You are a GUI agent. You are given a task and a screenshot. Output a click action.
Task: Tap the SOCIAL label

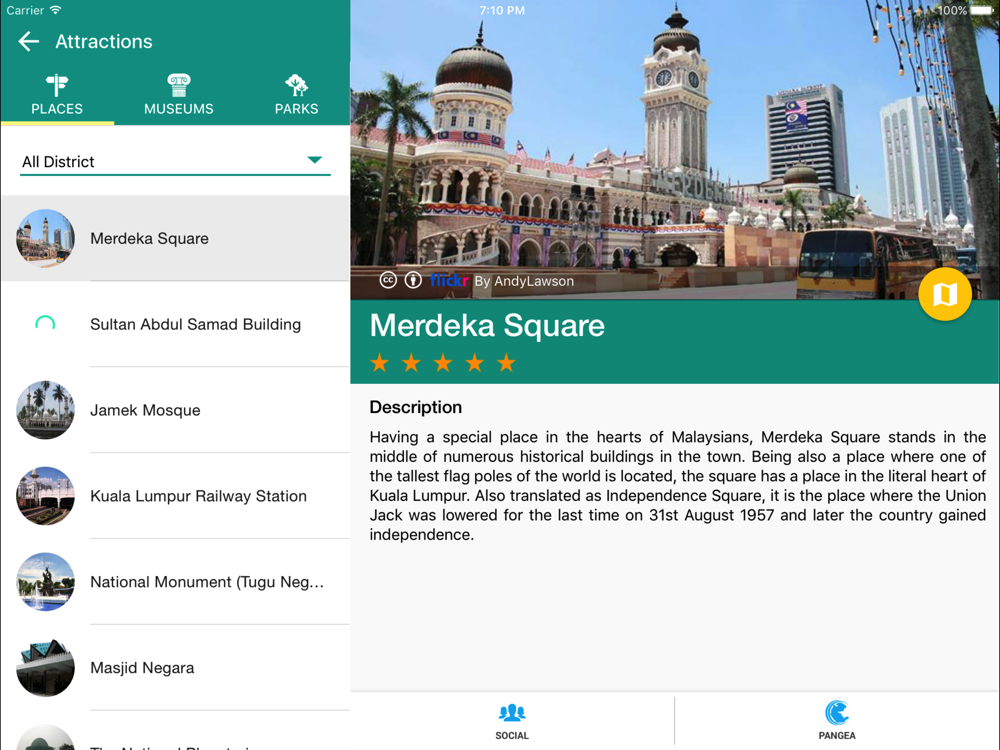coord(511,736)
